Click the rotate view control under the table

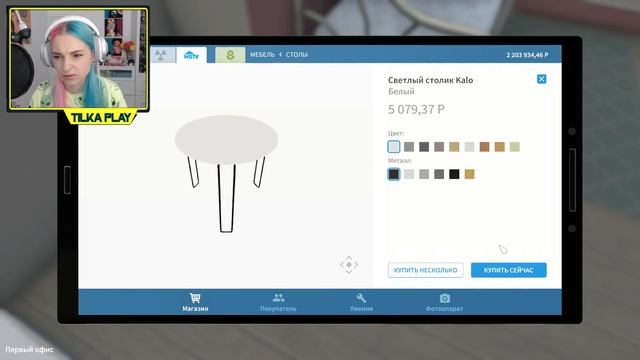click(349, 265)
